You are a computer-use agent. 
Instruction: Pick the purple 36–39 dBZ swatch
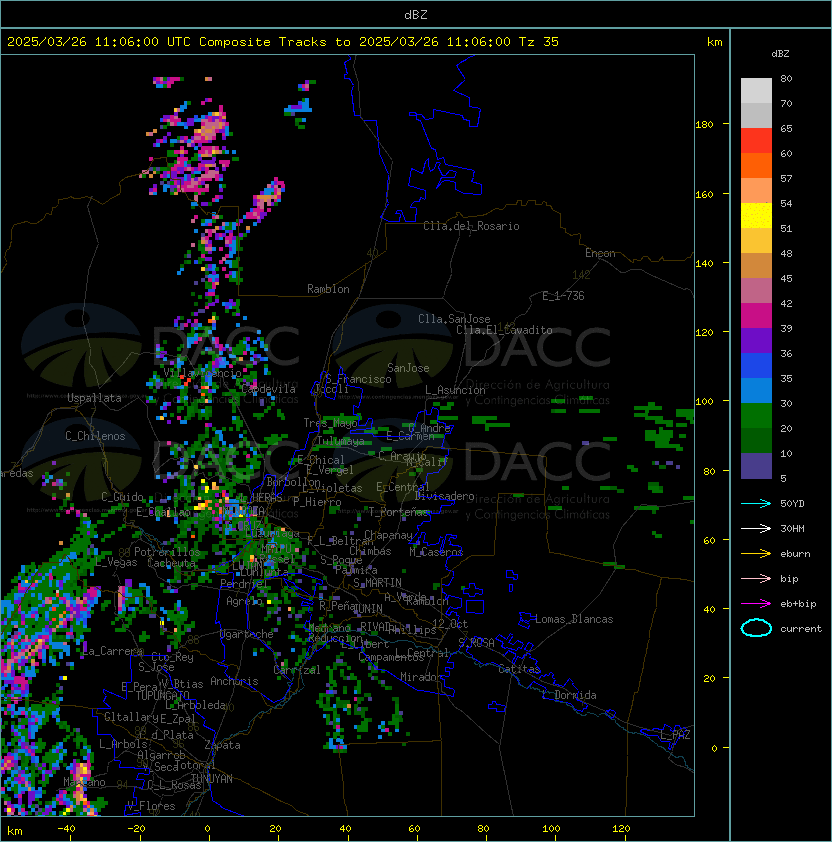pyautogui.click(x=756, y=340)
